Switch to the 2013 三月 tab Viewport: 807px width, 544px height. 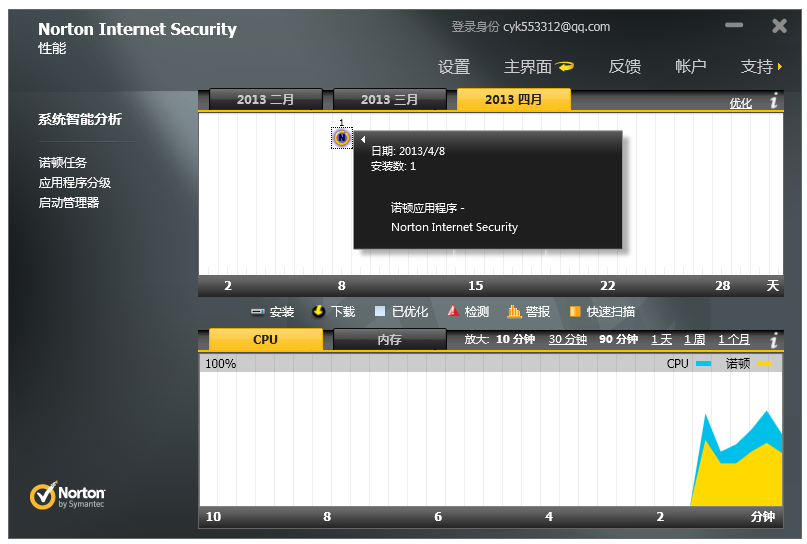pyautogui.click(x=390, y=99)
